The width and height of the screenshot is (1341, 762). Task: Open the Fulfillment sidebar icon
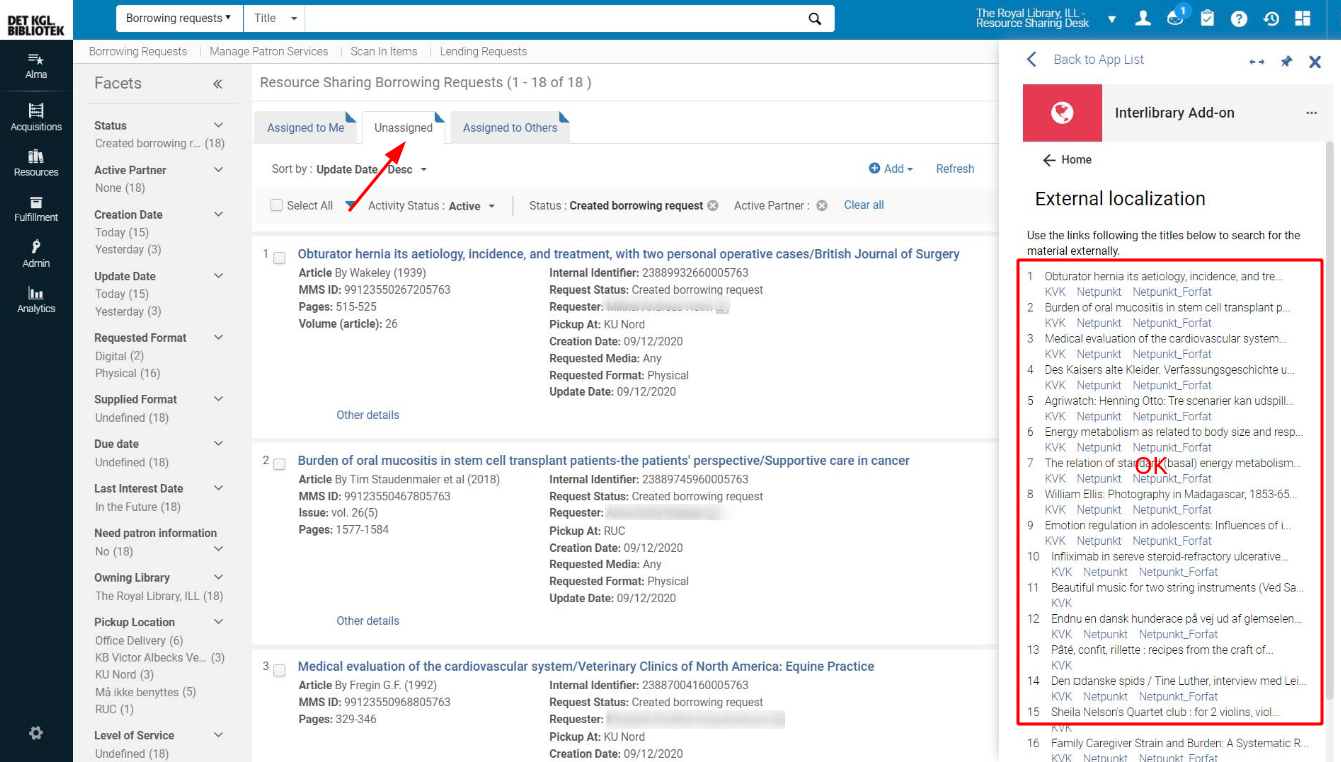[36, 205]
